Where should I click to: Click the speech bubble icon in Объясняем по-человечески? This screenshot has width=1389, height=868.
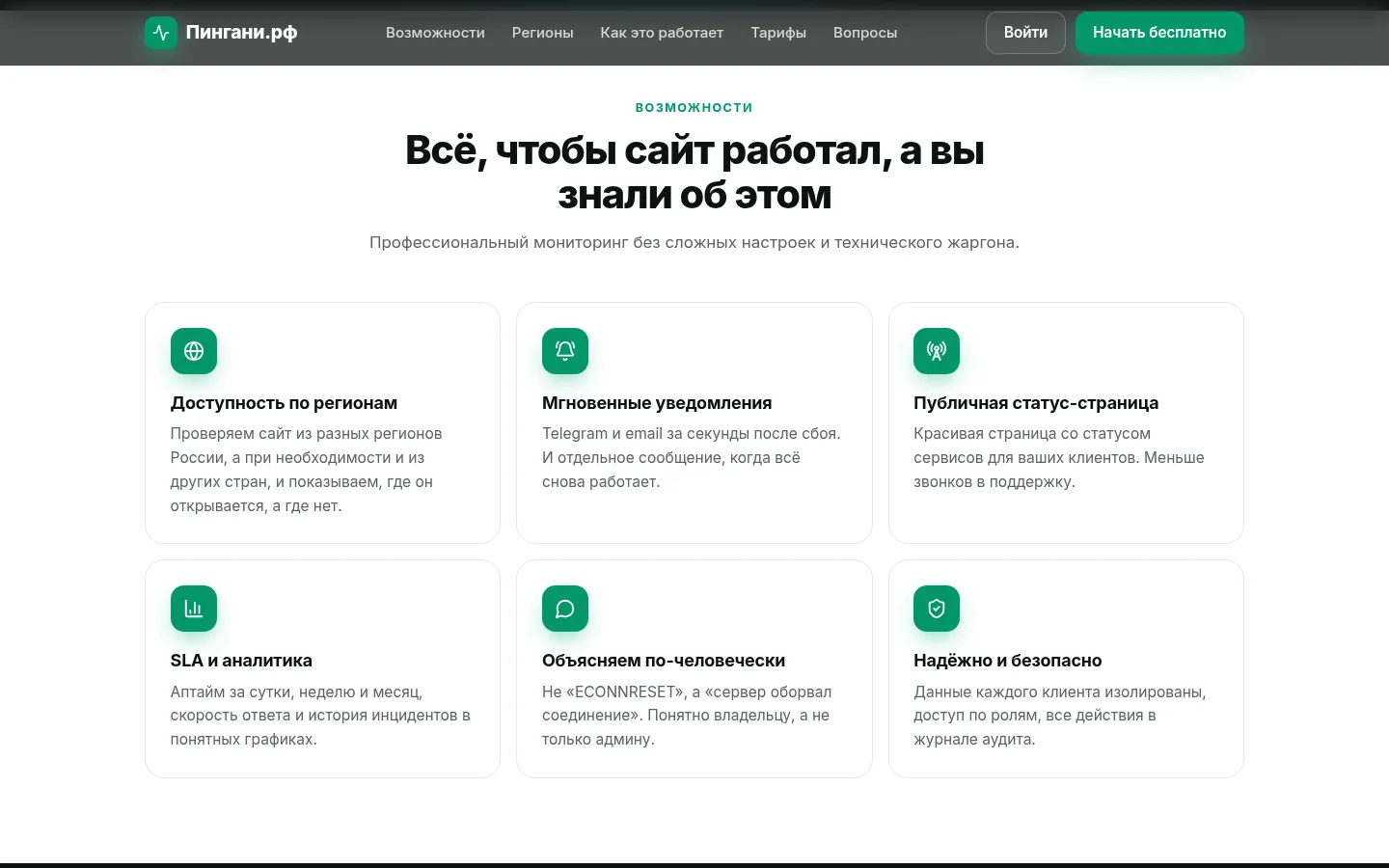tap(565, 609)
